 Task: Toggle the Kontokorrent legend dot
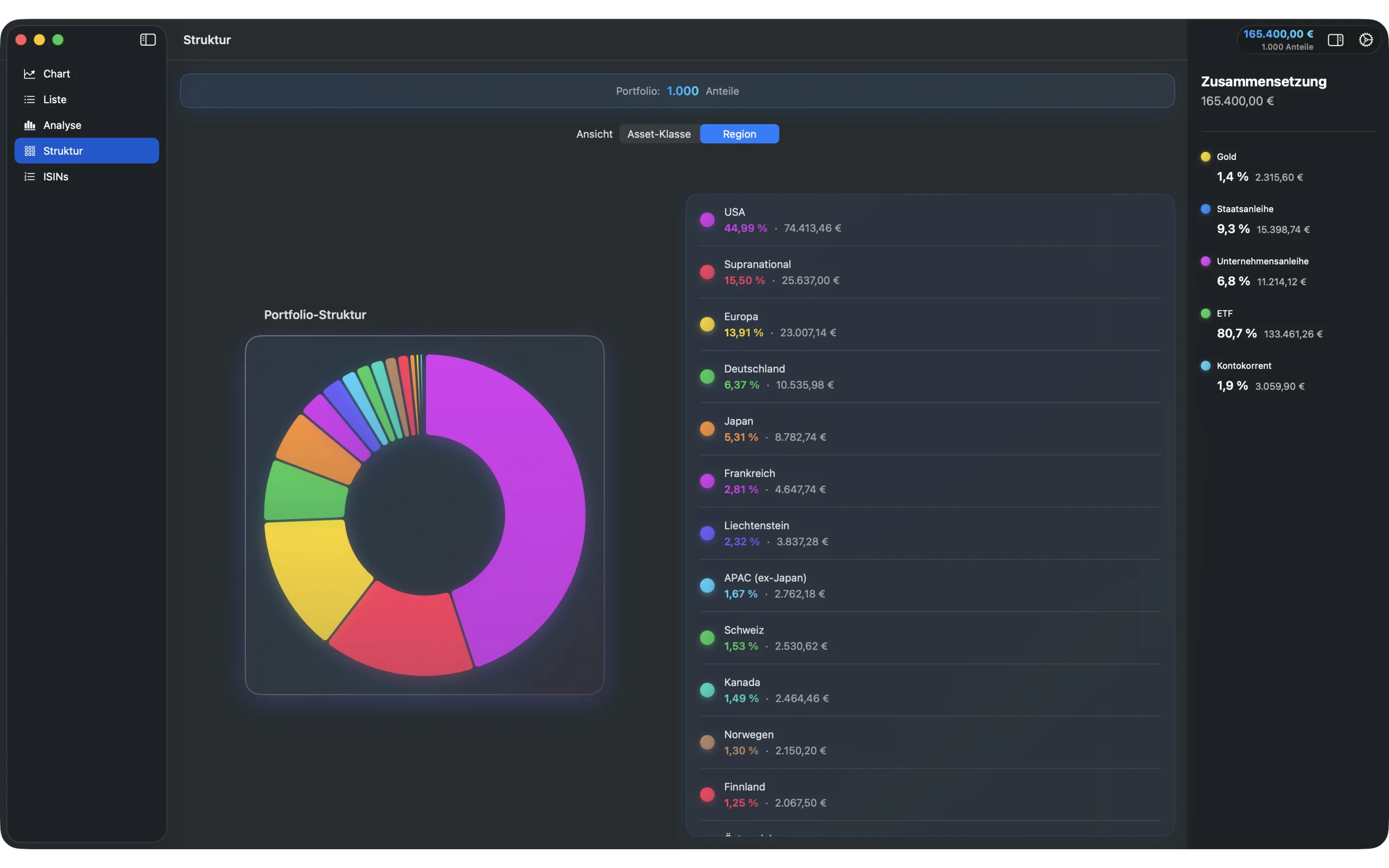(x=1207, y=365)
